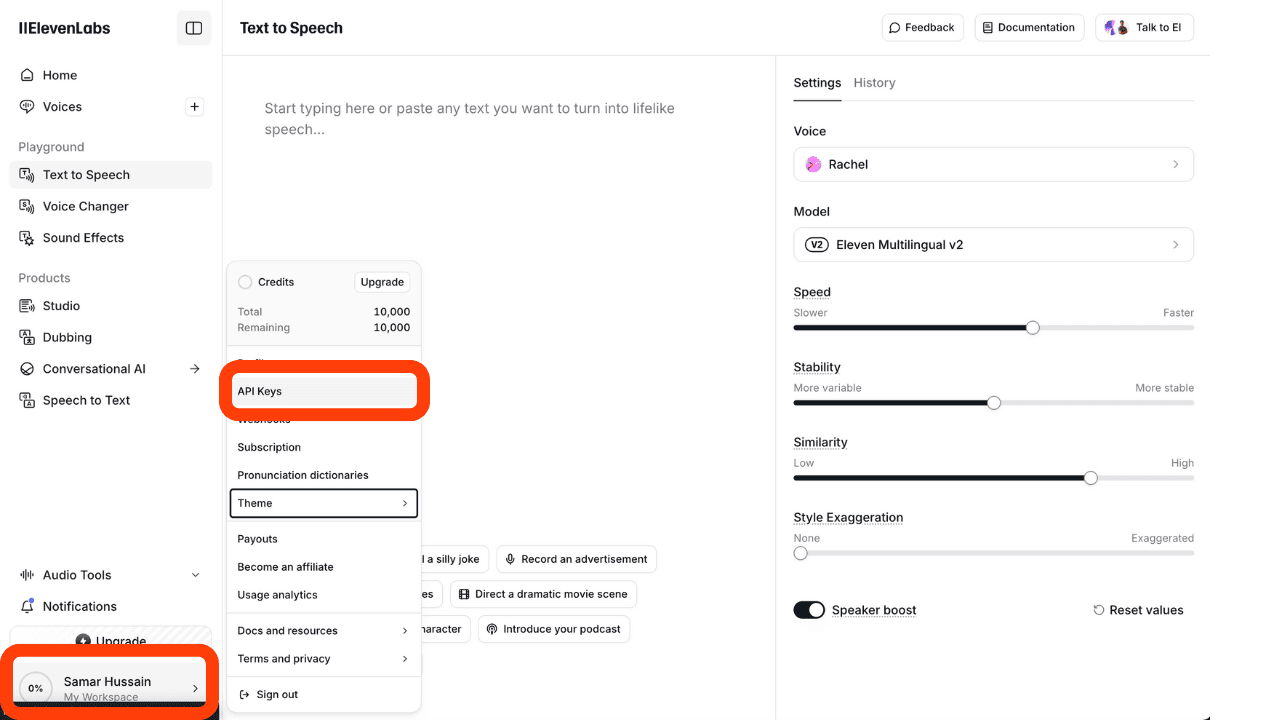Click the Dubbing icon
The height and width of the screenshot is (720, 1280).
pos(27,338)
